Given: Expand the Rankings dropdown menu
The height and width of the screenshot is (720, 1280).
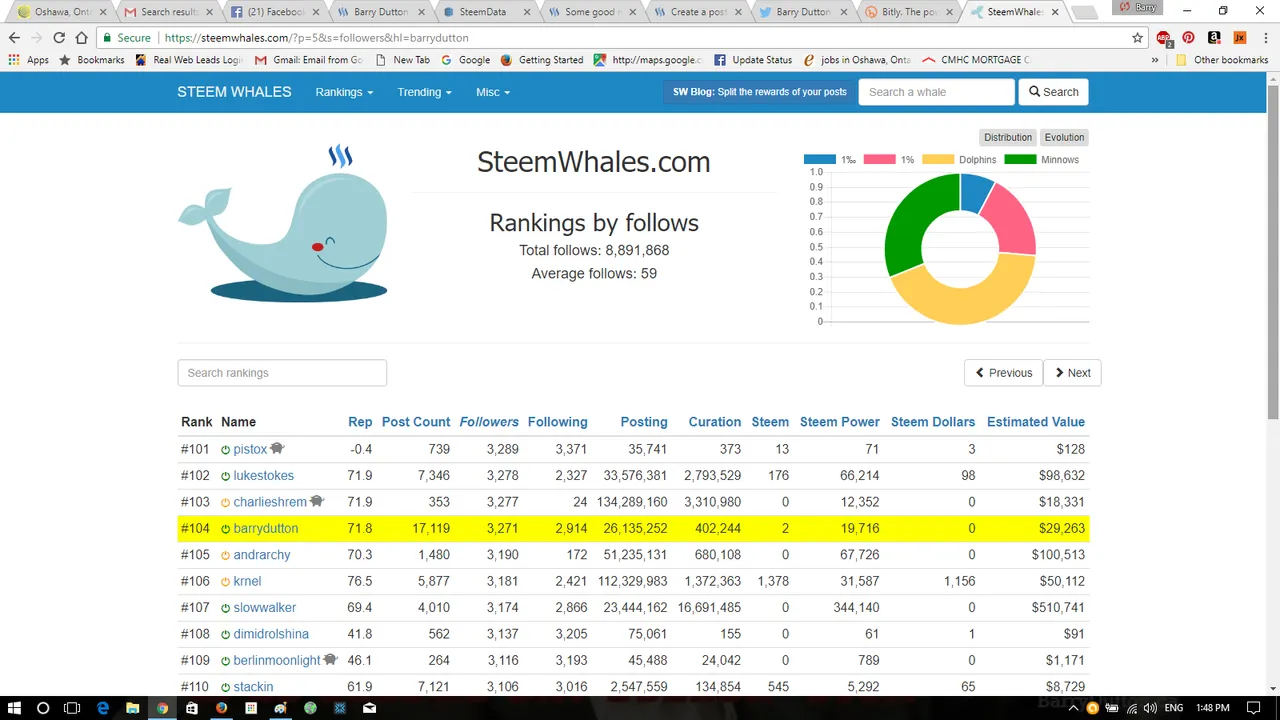Looking at the screenshot, I should [x=344, y=92].
